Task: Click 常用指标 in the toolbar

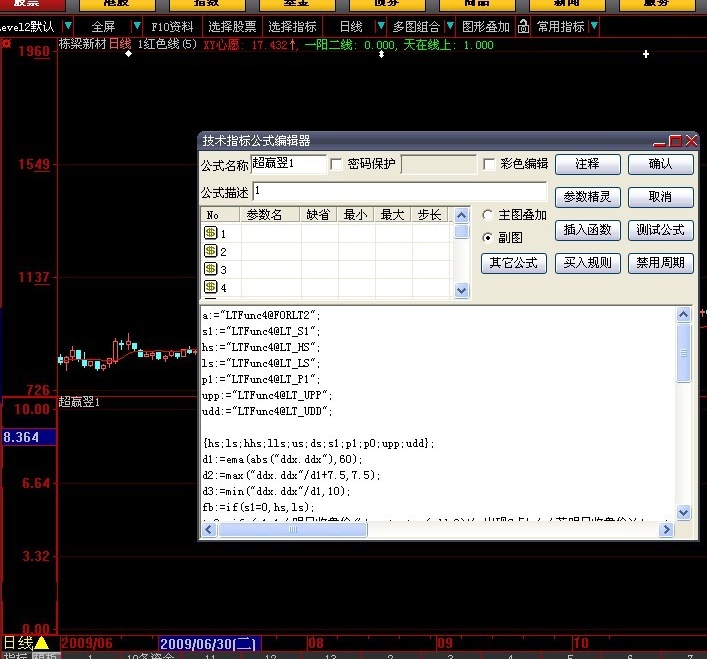Action: pyautogui.click(x=560, y=26)
